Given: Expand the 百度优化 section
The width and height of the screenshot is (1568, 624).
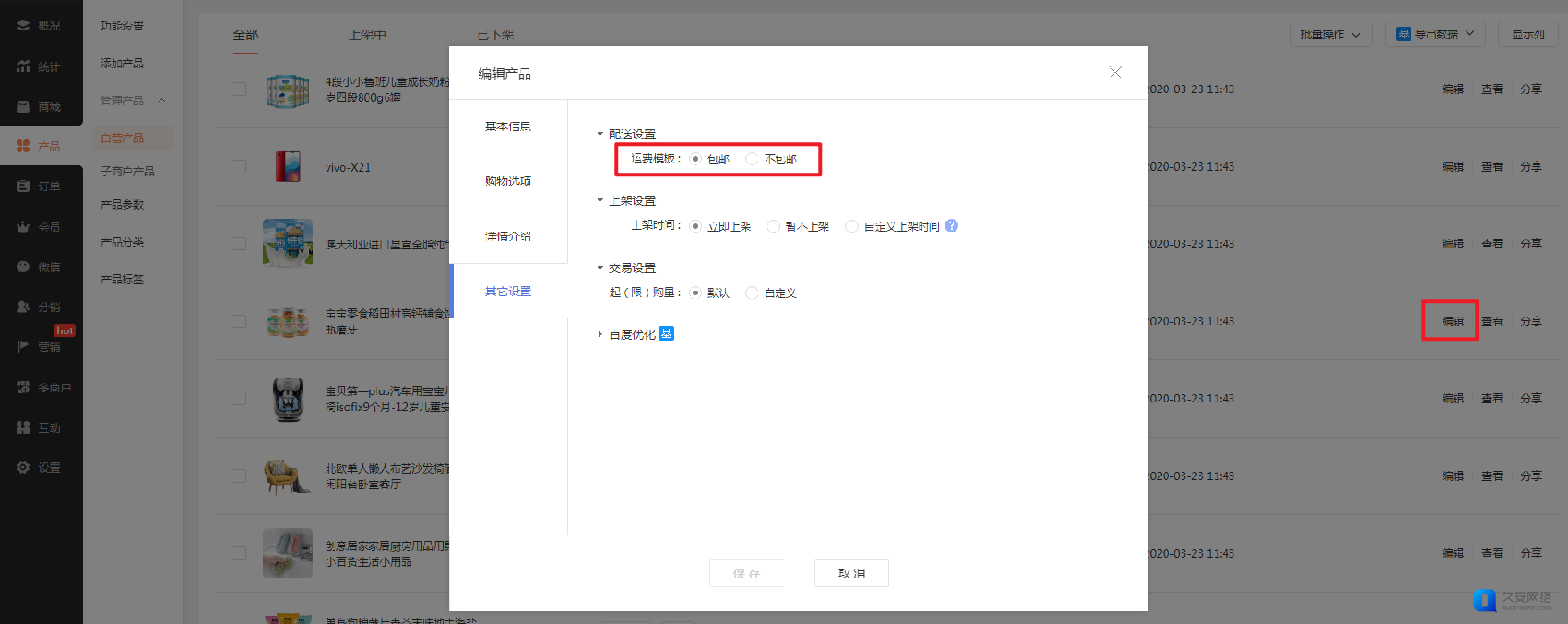Looking at the screenshot, I should [x=600, y=334].
